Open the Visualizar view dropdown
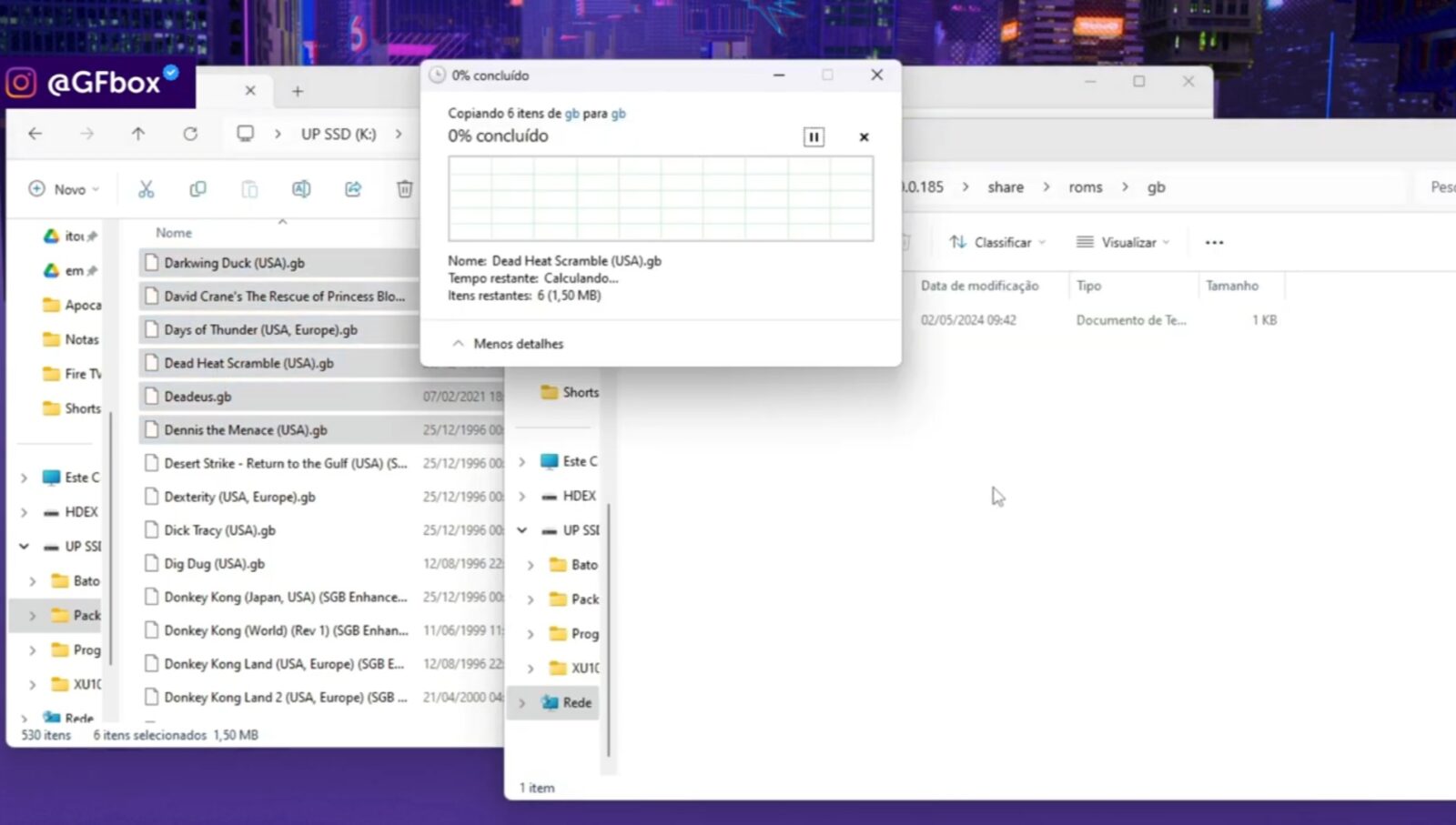The height and width of the screenshot is (825, 1456). tap(1123, 243)
